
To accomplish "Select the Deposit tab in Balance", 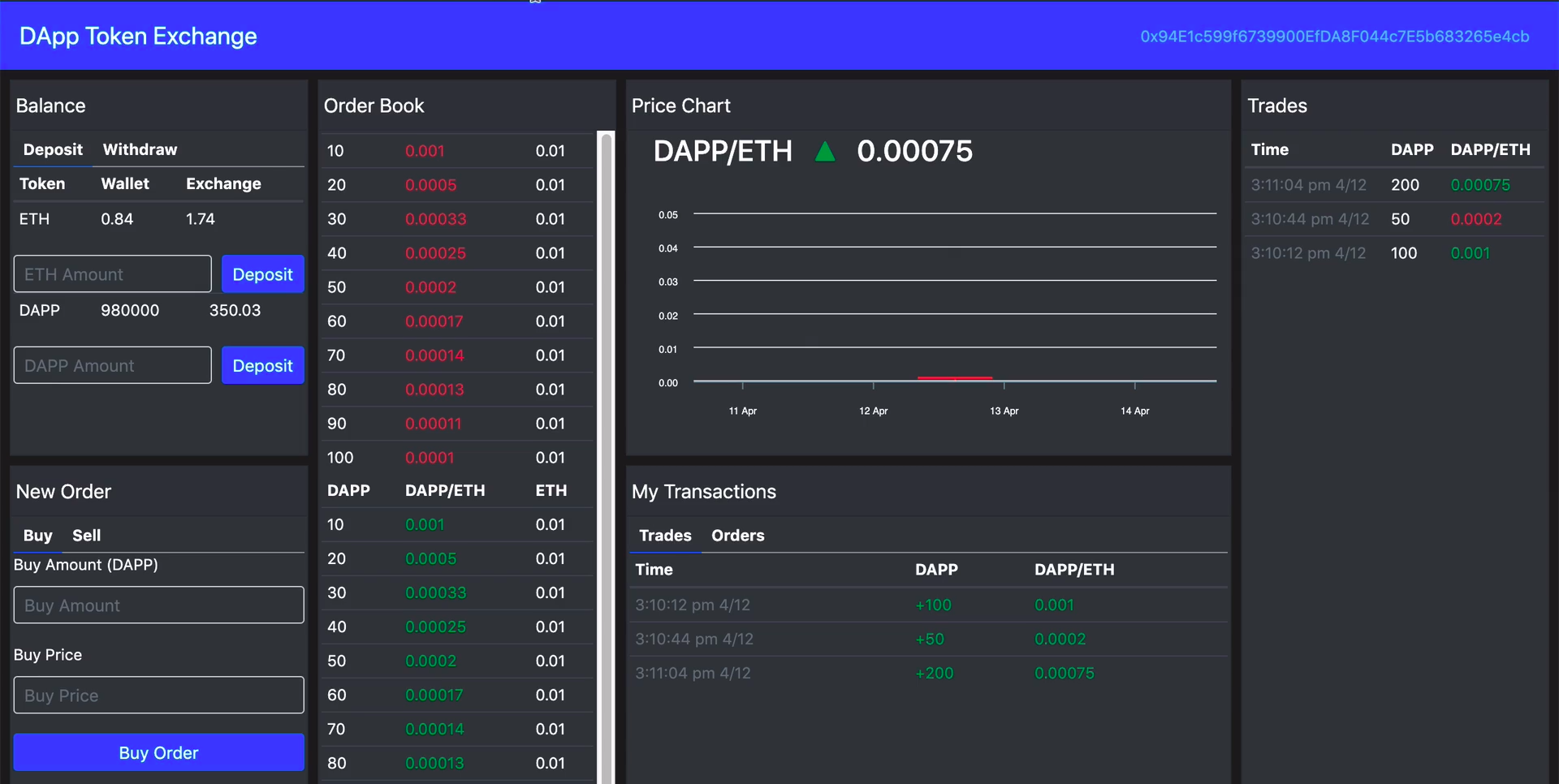I will pos(53,149).
